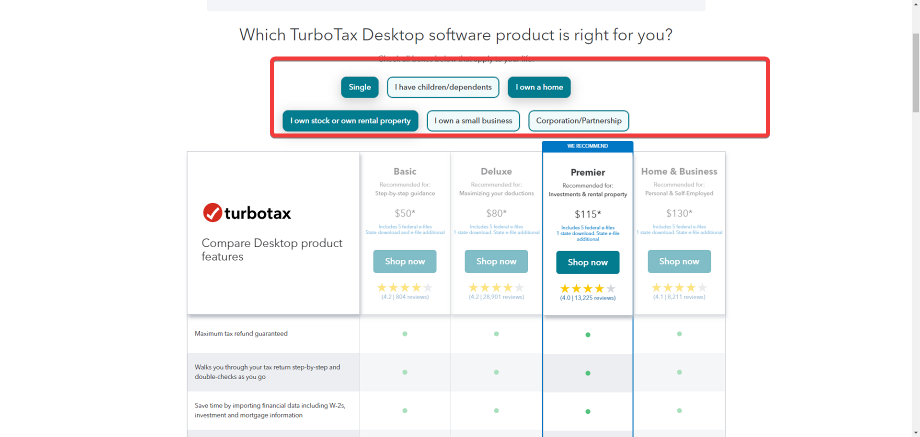Open Basic star rating reviews

405,287
